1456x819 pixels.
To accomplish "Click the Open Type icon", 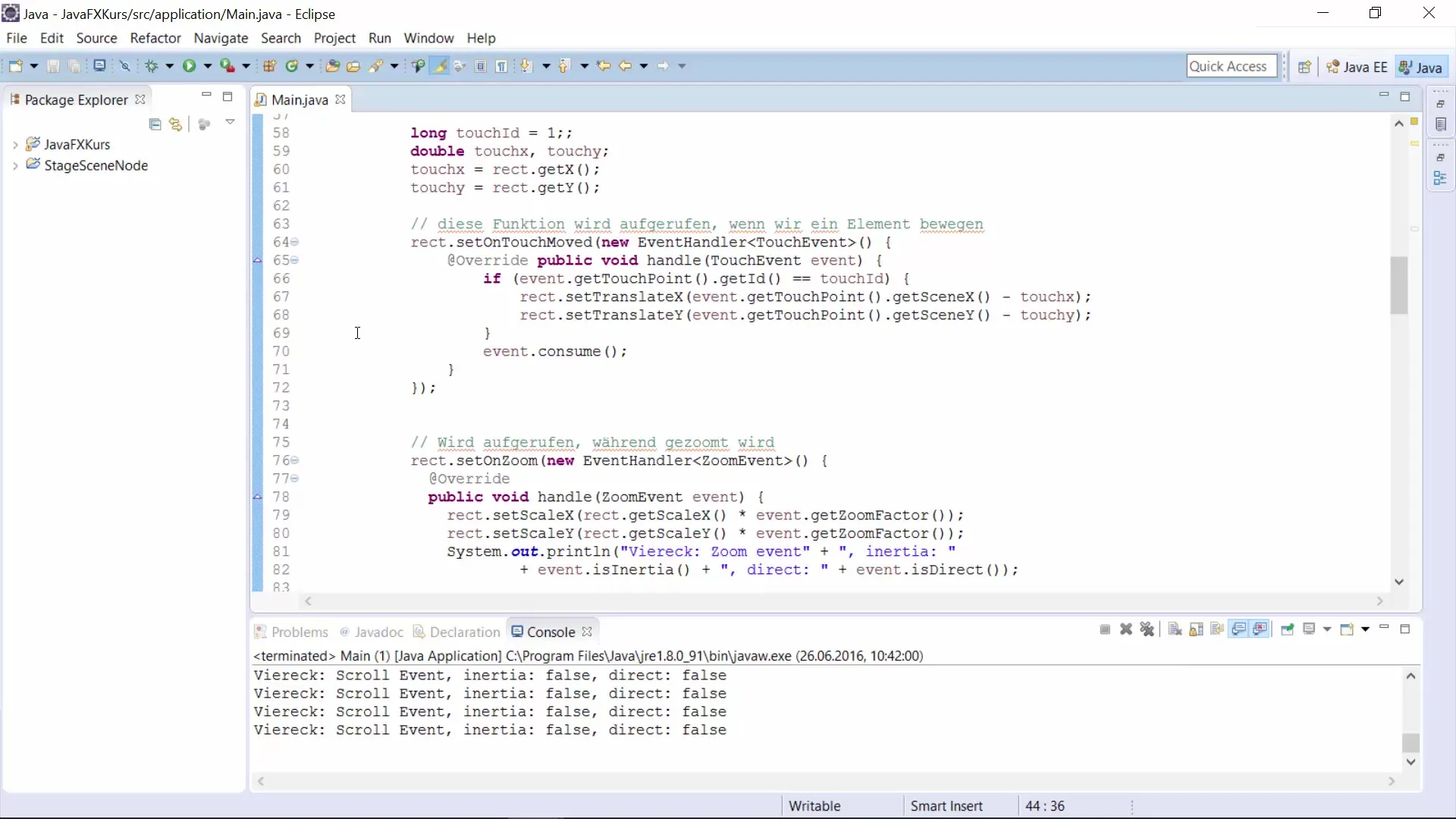I will 332,66.
